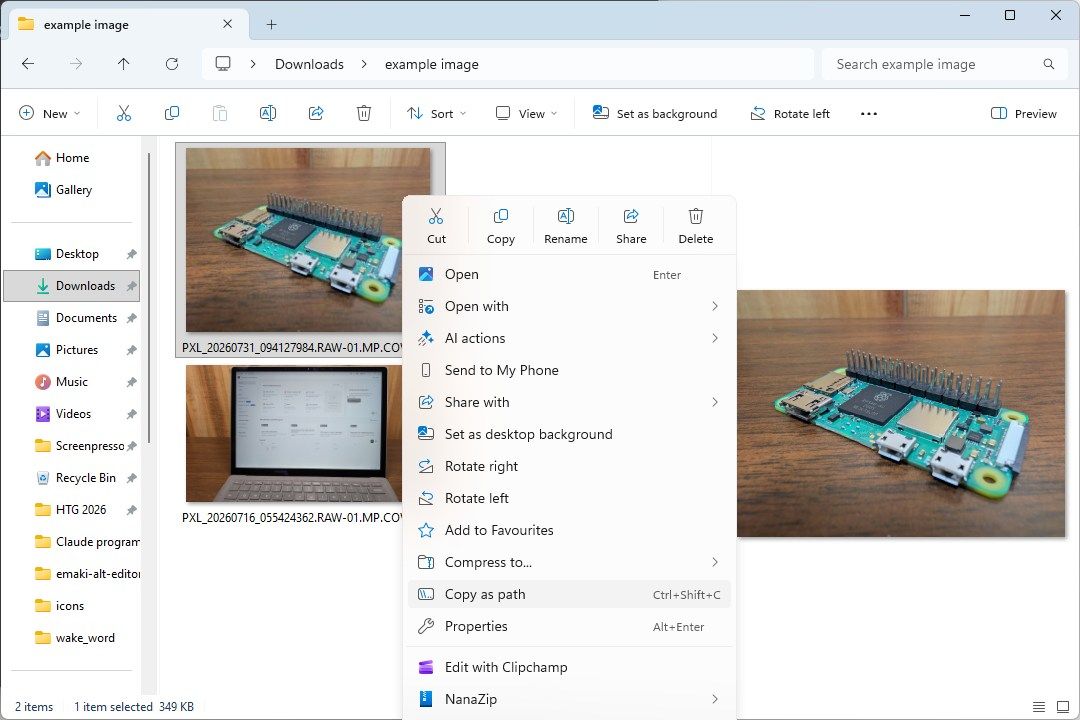Image resolution: width=1080 pixels, height=720 pixels.
Task: Go back with the back arrow
Action: click(28, 64)
